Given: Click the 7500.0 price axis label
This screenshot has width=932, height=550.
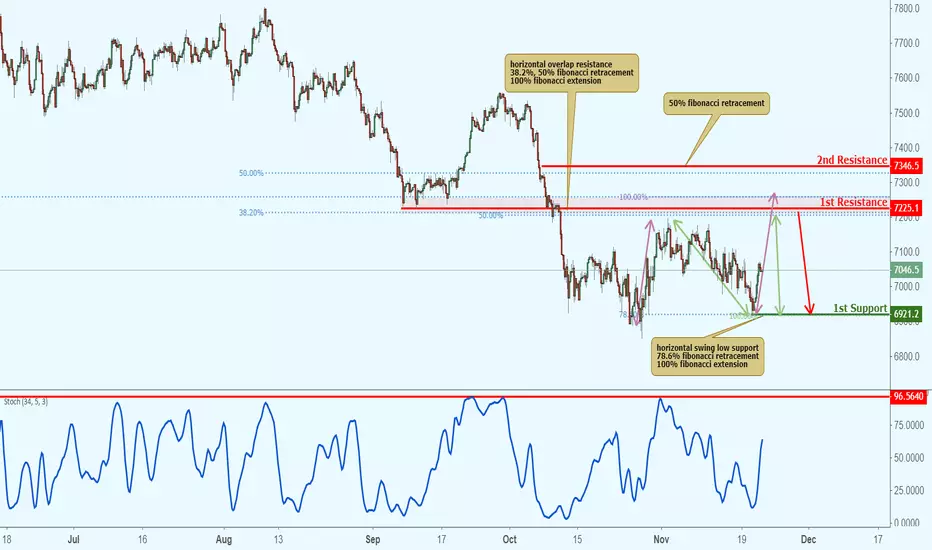Looking at the screenshot, I should pos(907,113).
